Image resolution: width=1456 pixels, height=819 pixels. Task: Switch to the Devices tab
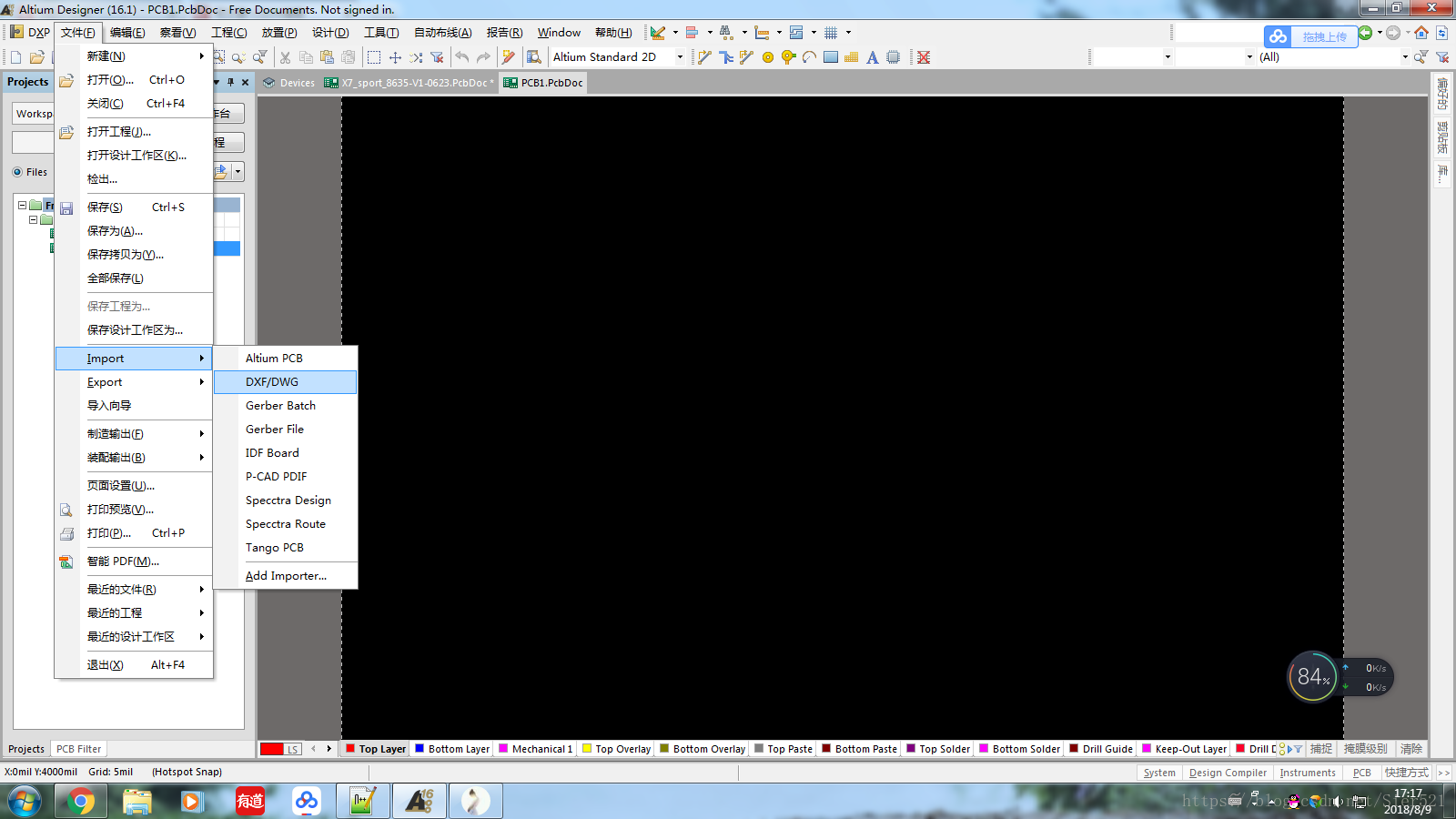[288, 83]
